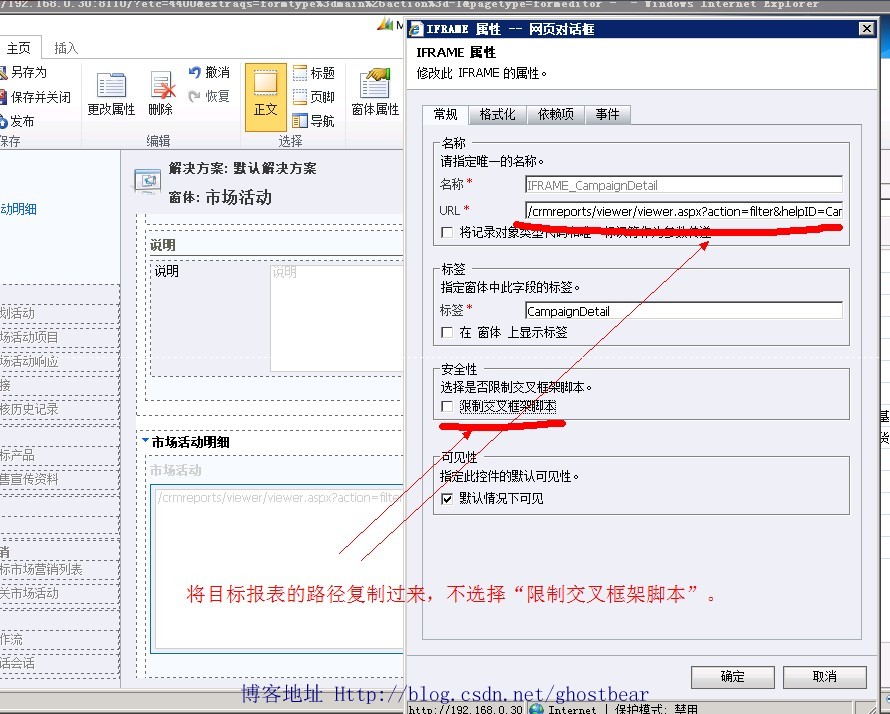Image resolution: width=890 pixels, height=714 pixels.
Task: Toggle 默认情况下可见 checkbox
Action: click(447, 499)
